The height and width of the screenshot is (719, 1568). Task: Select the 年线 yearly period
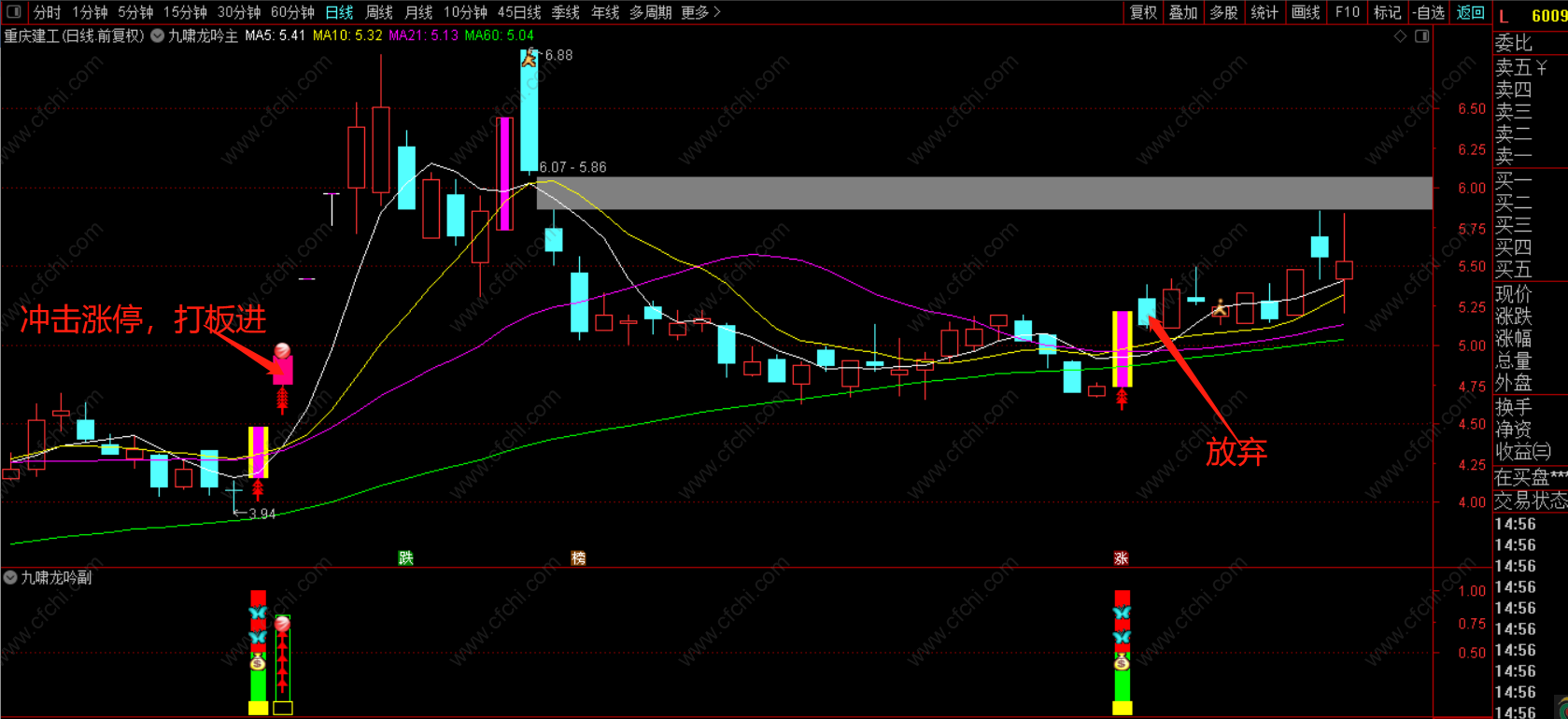[605, 12]
